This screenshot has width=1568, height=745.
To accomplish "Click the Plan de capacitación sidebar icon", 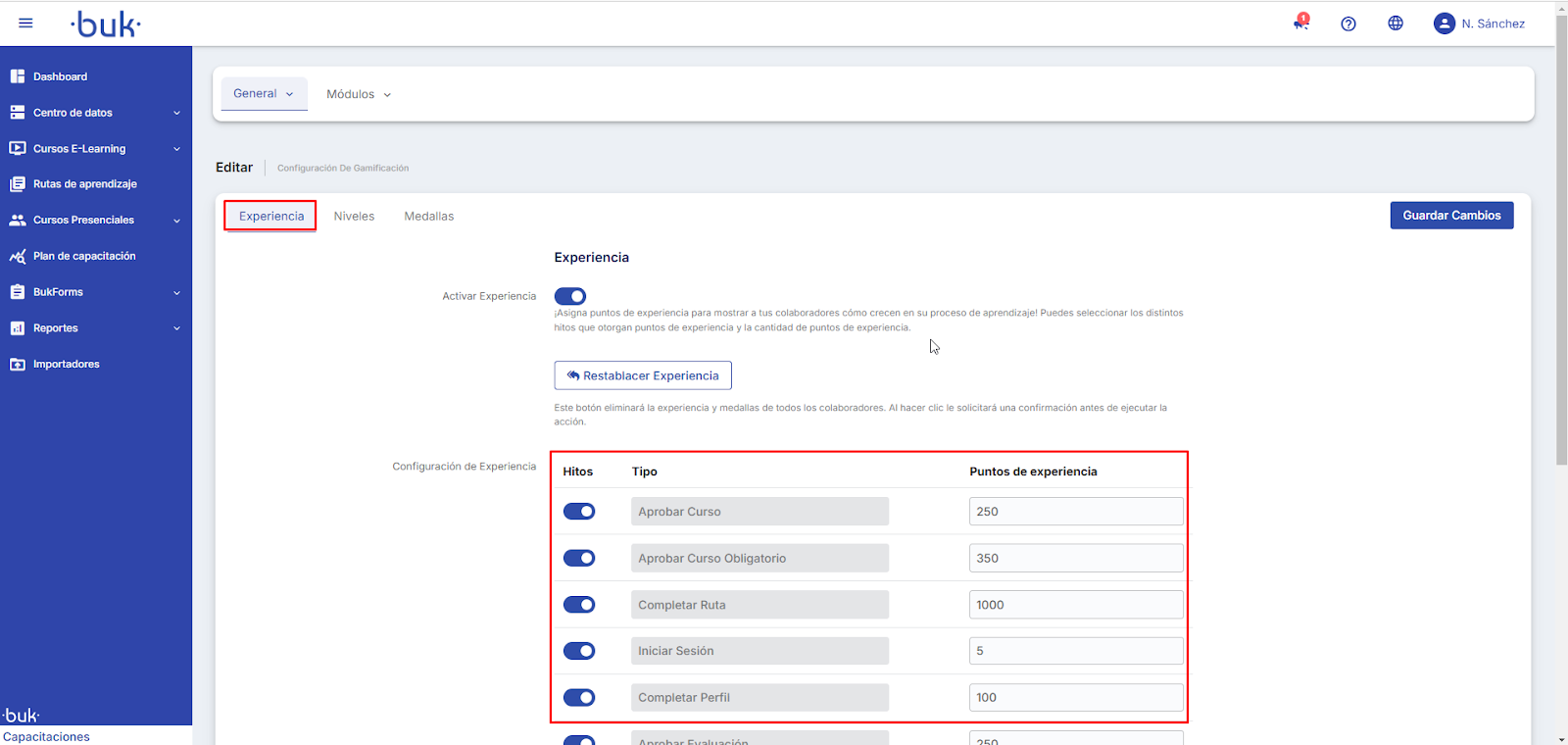I will (x=18, y=256).
